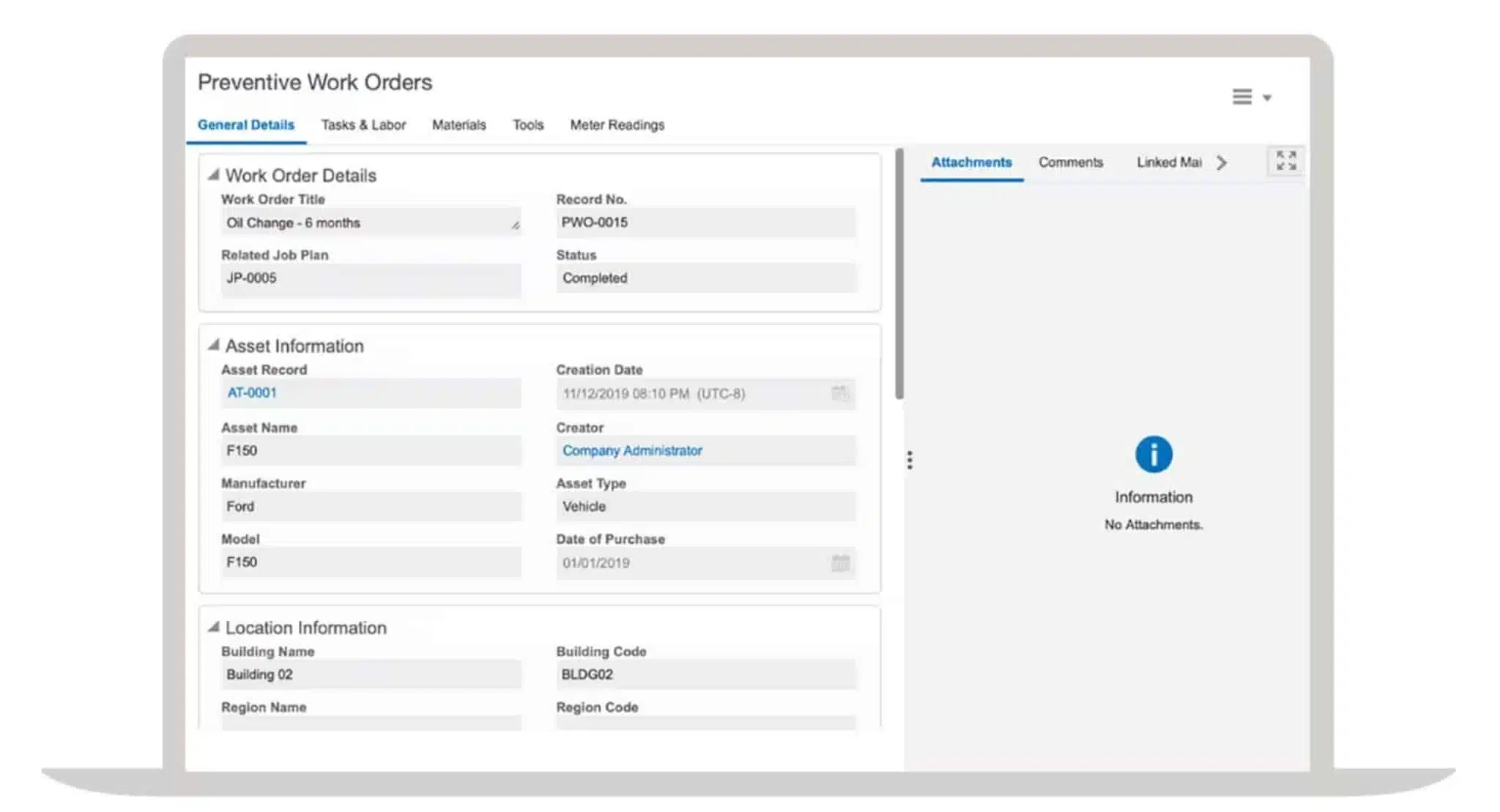The image size is (1500, 812).
Task: Click the Asset Type field showing Vehicle
Action: tap(706, 506)
